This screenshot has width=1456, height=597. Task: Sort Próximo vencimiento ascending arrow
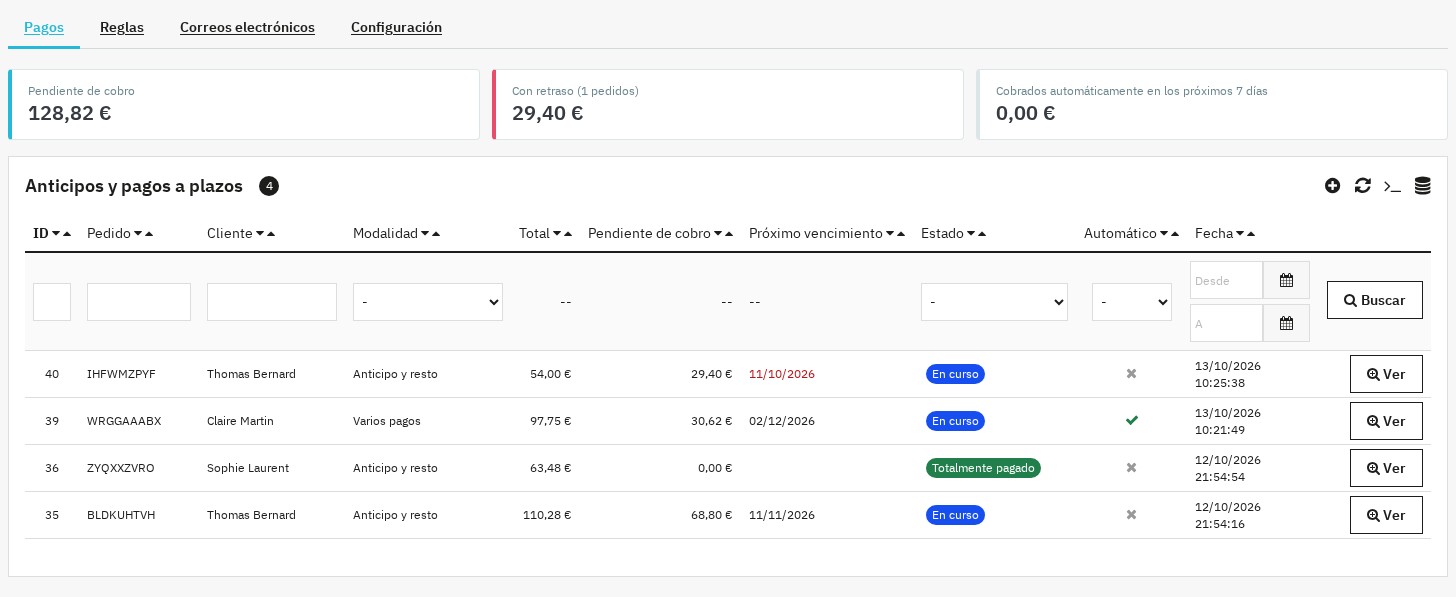click(x=901, y=234)
